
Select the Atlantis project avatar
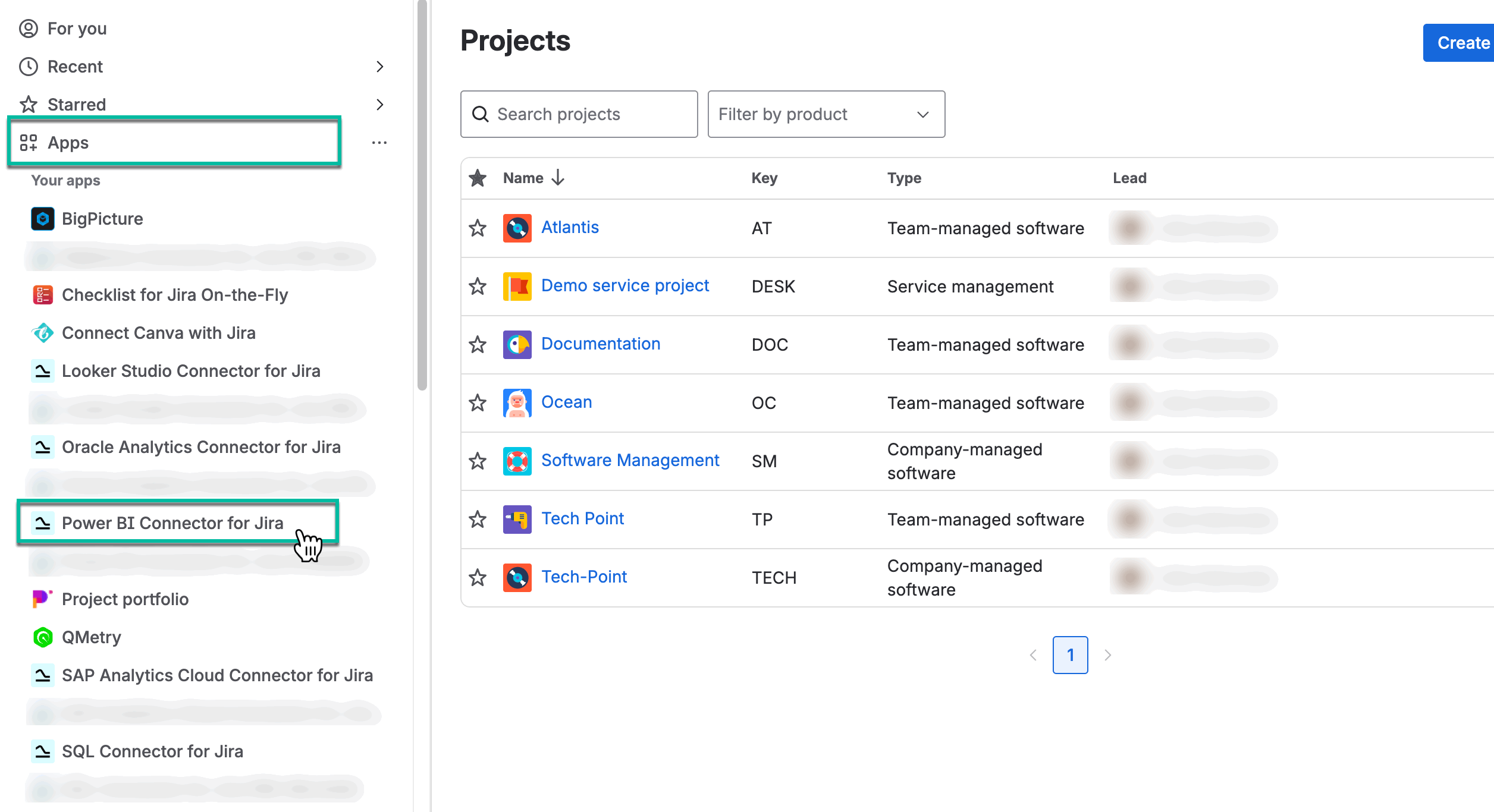[517, 227]
